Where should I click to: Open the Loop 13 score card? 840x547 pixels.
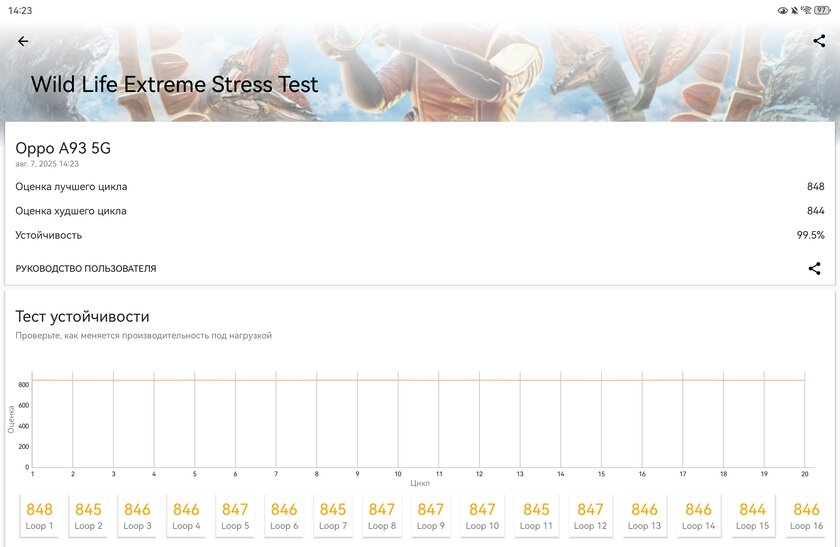click(x=644, y=516)
